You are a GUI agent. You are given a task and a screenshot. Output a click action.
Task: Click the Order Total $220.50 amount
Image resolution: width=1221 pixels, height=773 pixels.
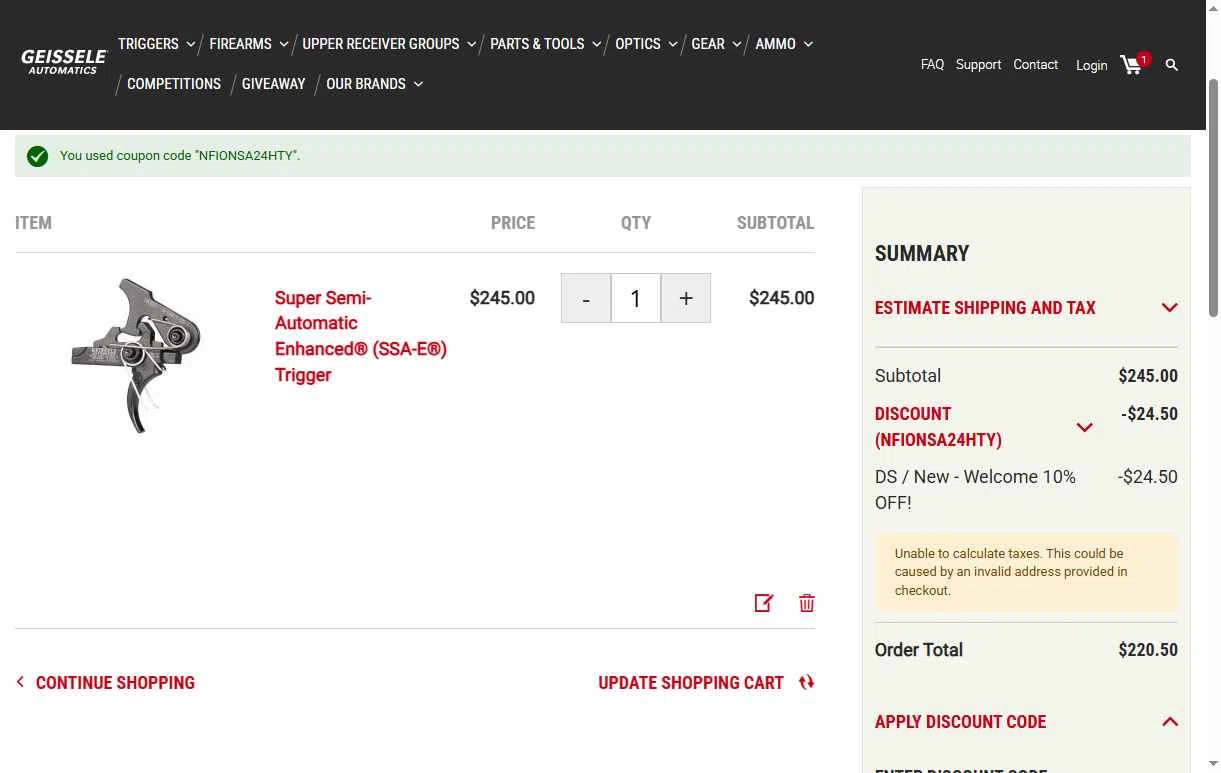tap(1148, 650)
